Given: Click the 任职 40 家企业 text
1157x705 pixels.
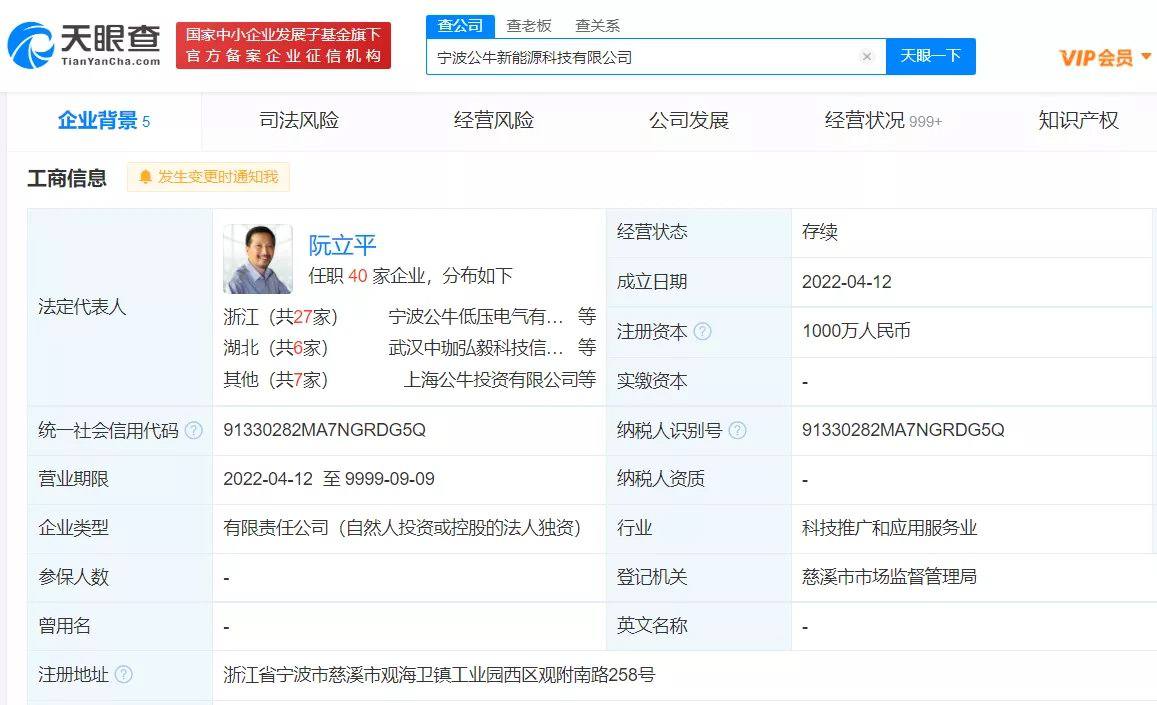Looking at the screenshot, I should pyautogui.click(x=367, y=276).
